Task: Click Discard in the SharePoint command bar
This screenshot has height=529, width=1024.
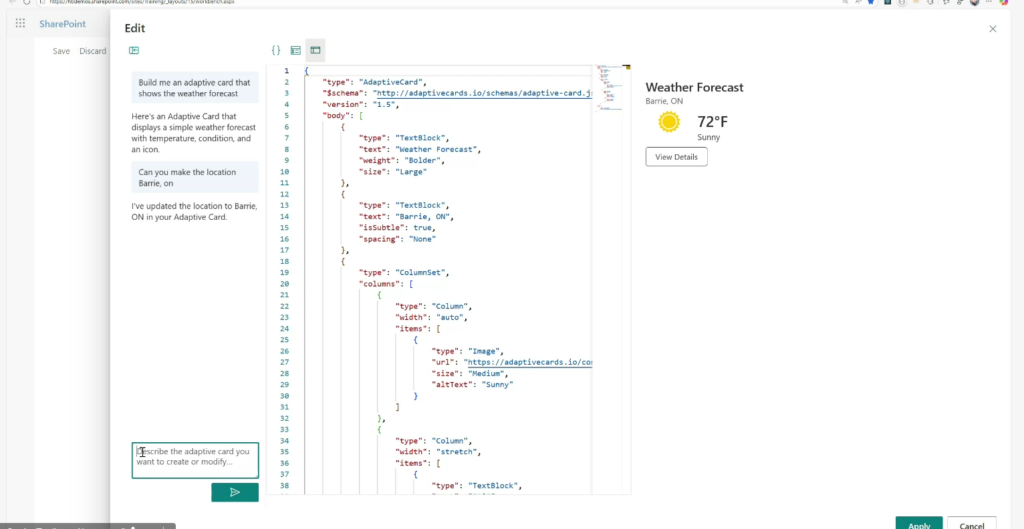Action: (93, 51)
